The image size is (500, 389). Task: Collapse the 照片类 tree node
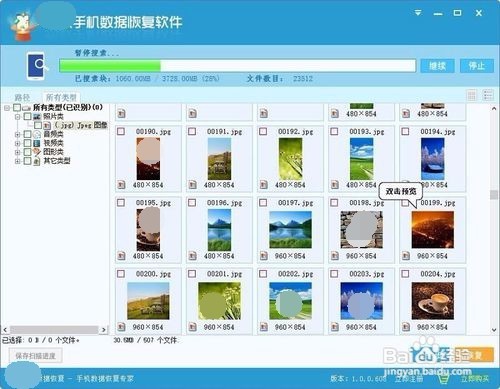pyautogui.click(x=17, y=117)
